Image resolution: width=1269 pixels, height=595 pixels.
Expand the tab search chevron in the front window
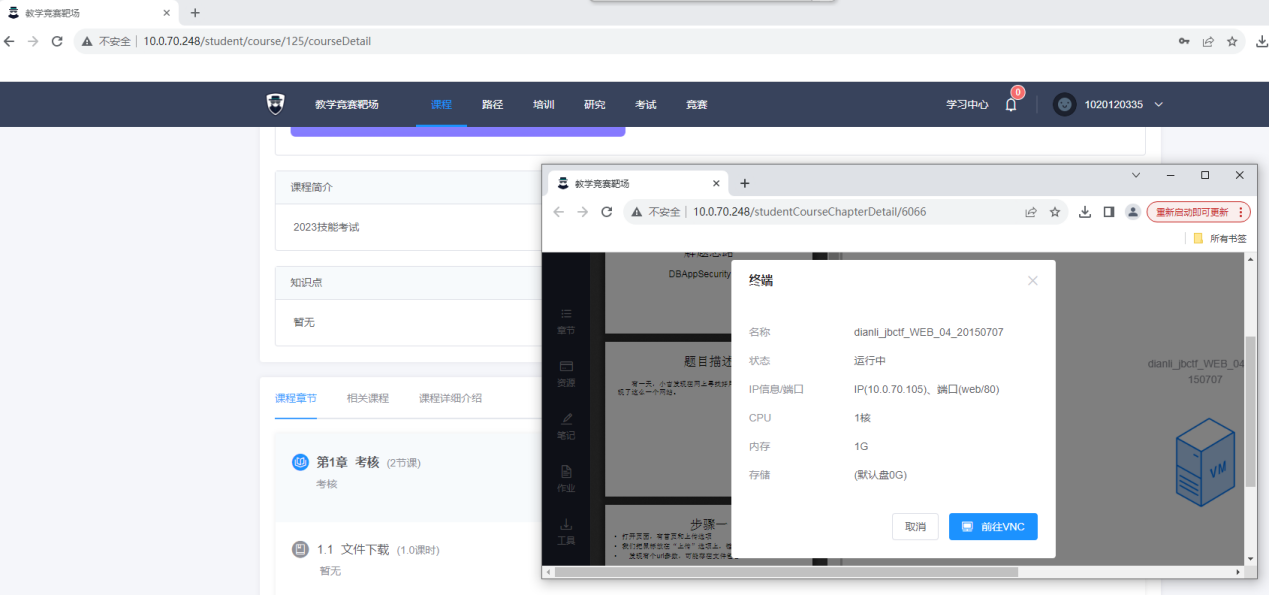[x=1136, y=175]
